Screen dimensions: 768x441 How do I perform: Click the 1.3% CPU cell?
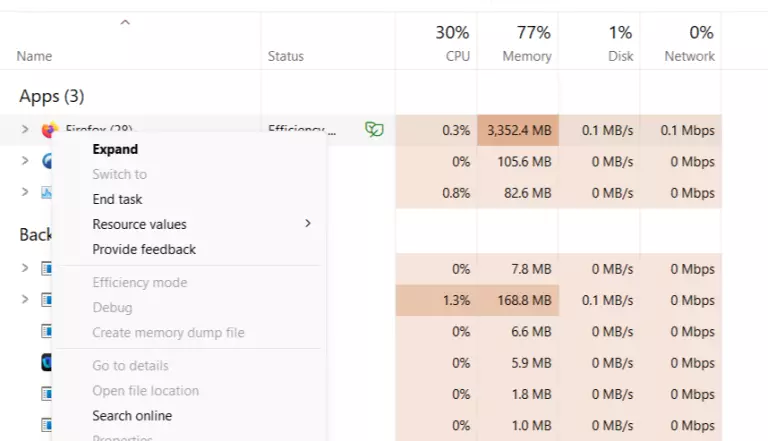point(436,300)
